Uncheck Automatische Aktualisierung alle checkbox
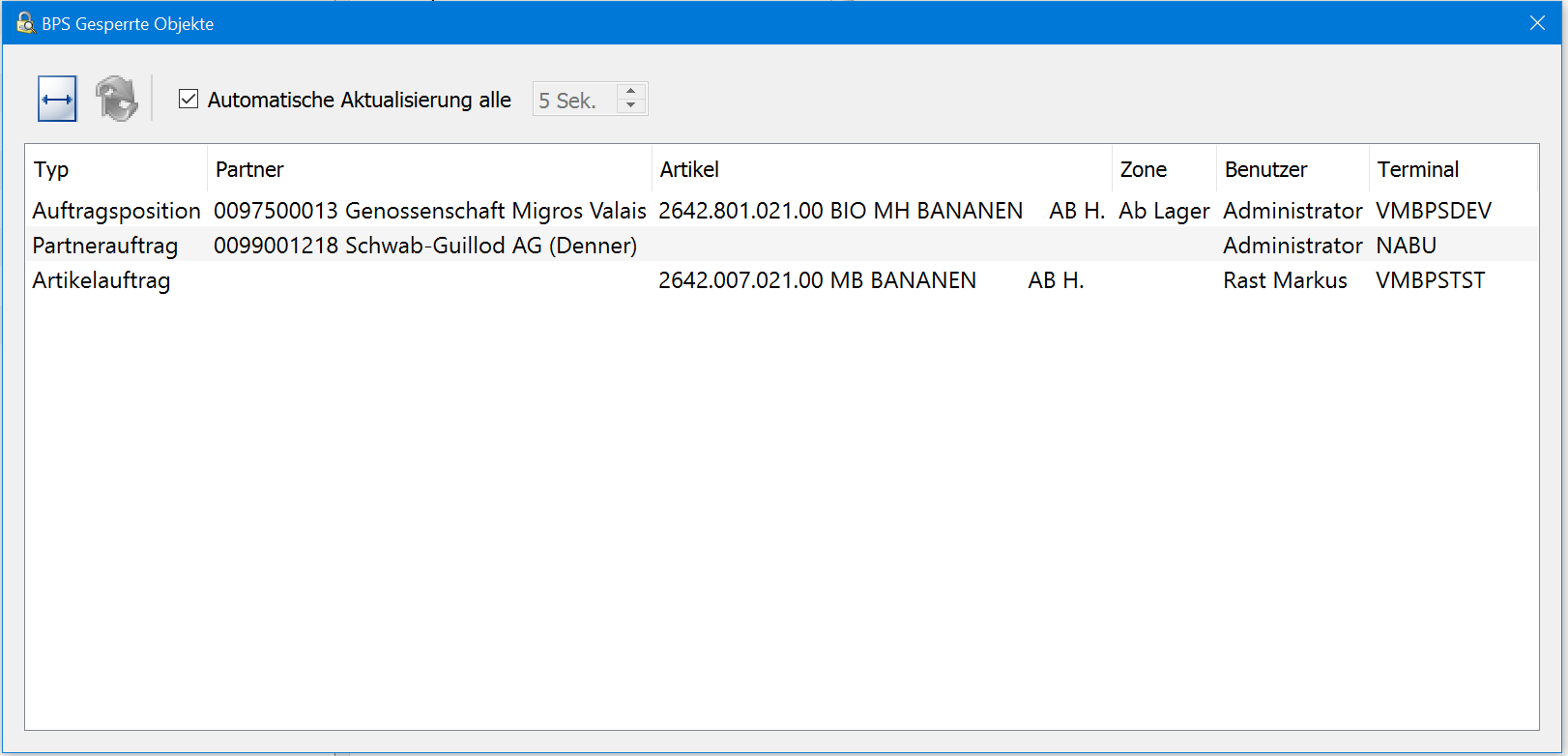 [189, 100]
